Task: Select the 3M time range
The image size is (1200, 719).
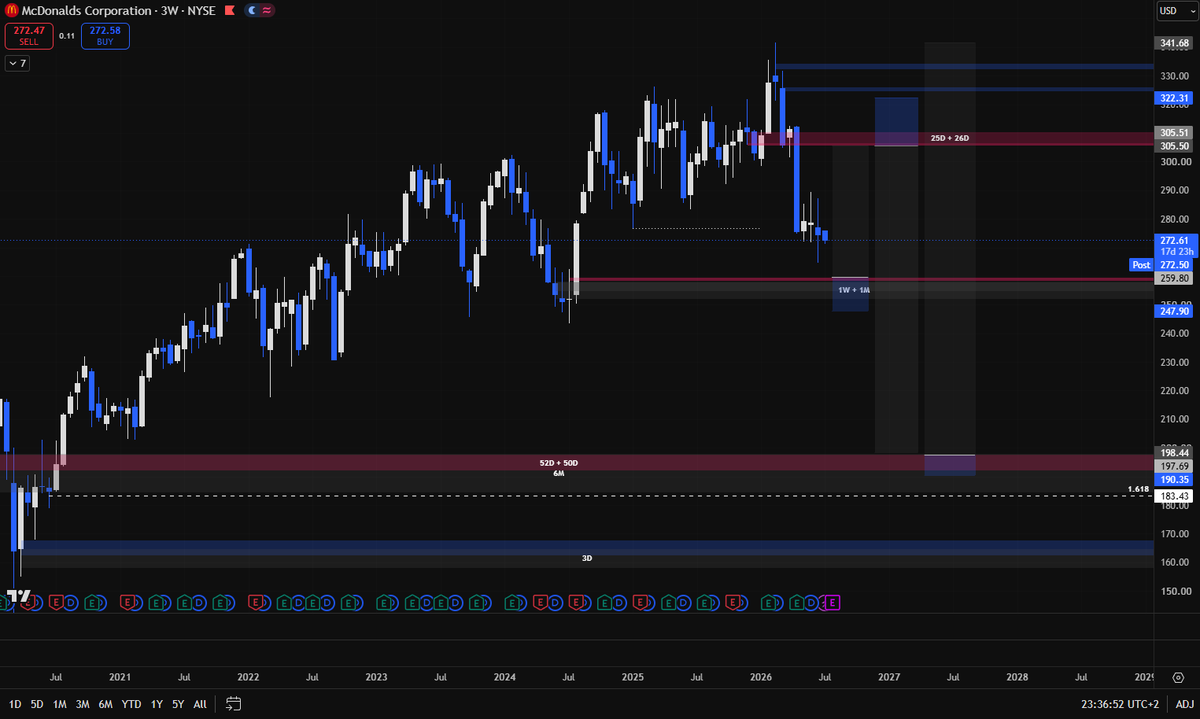Action: 83,704
